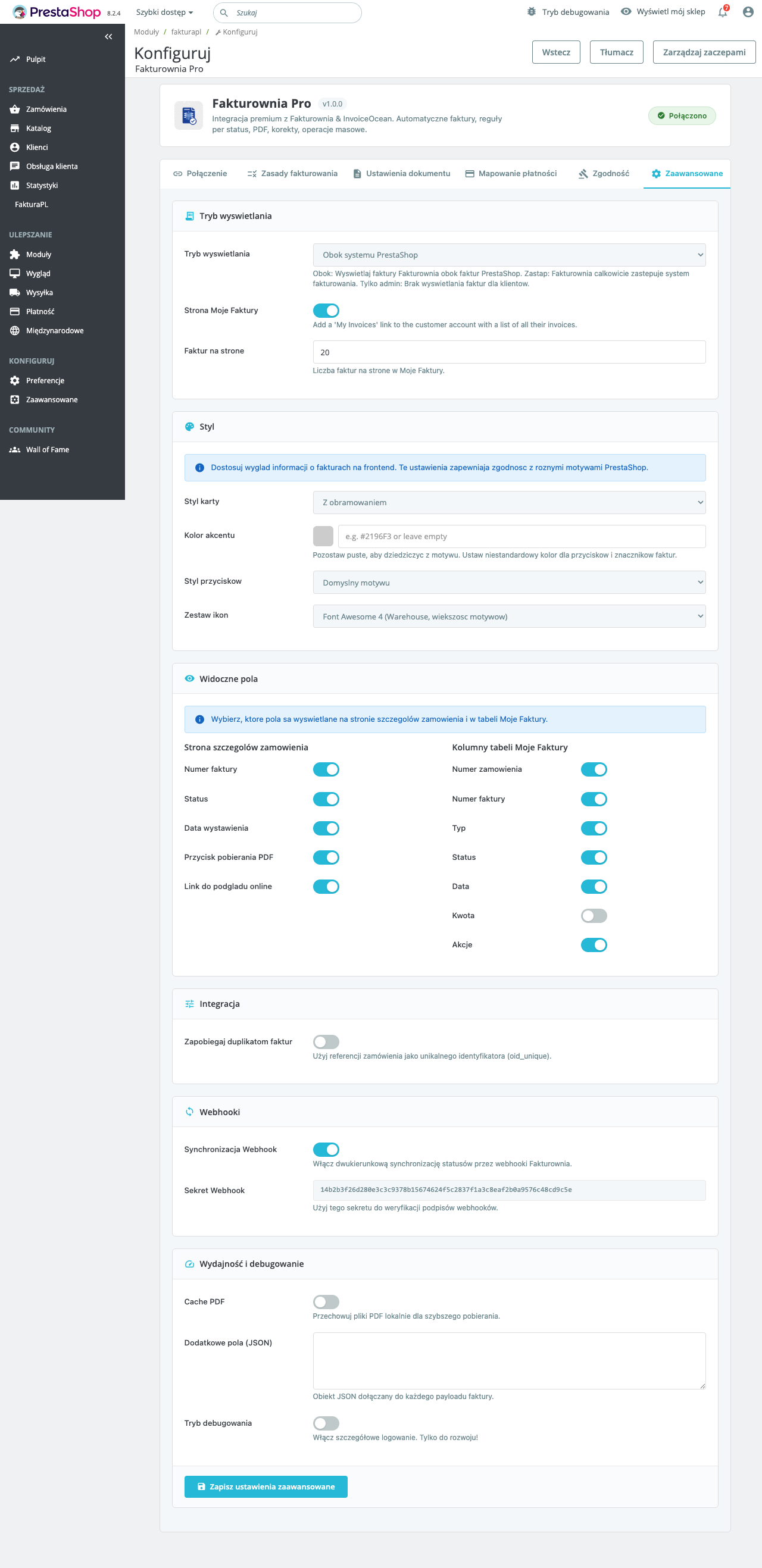The height and width of the screenshot is (1568, 762).
Task: Open notifications bell icon
Action: pos(722,12)
